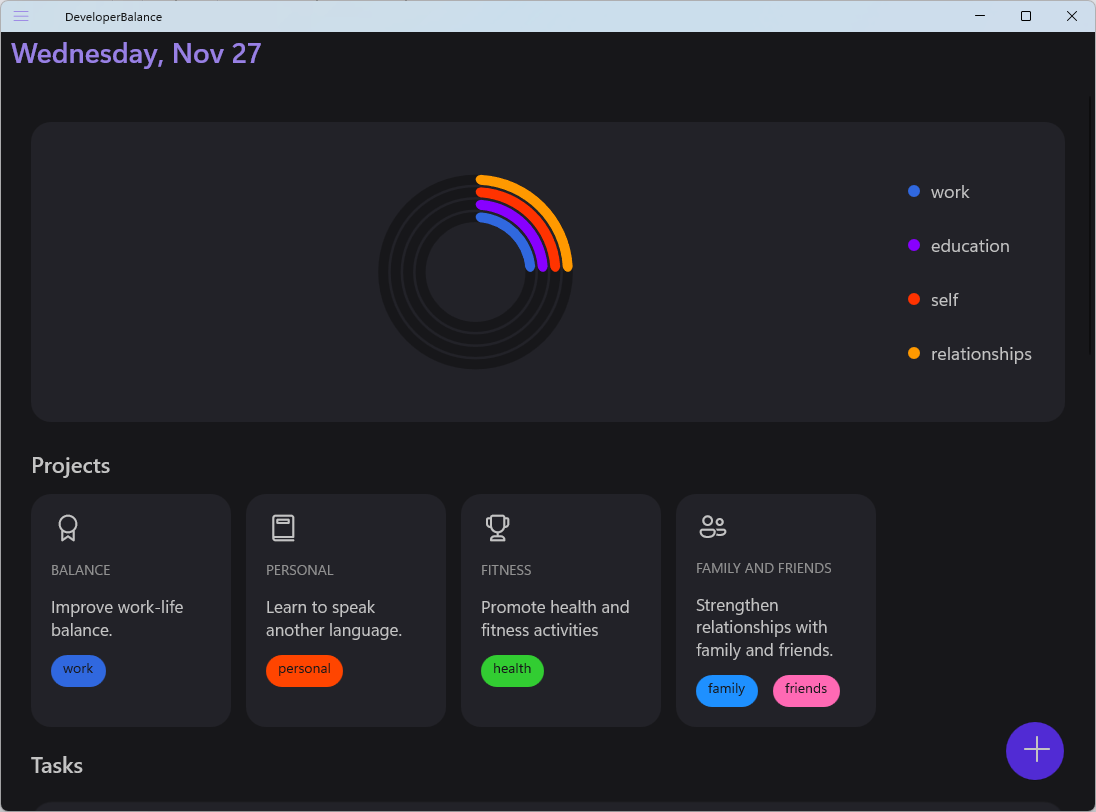1096x812 pixels.
Task: Click the purple plus floating action button
Action: tap(1035, 751)
